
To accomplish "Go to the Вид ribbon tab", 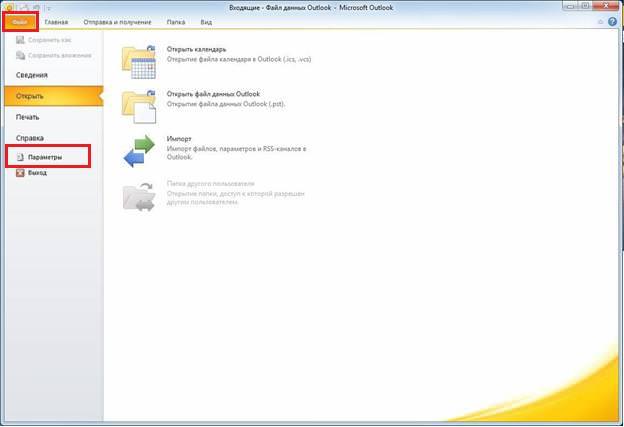I will [x=206, y=22].
